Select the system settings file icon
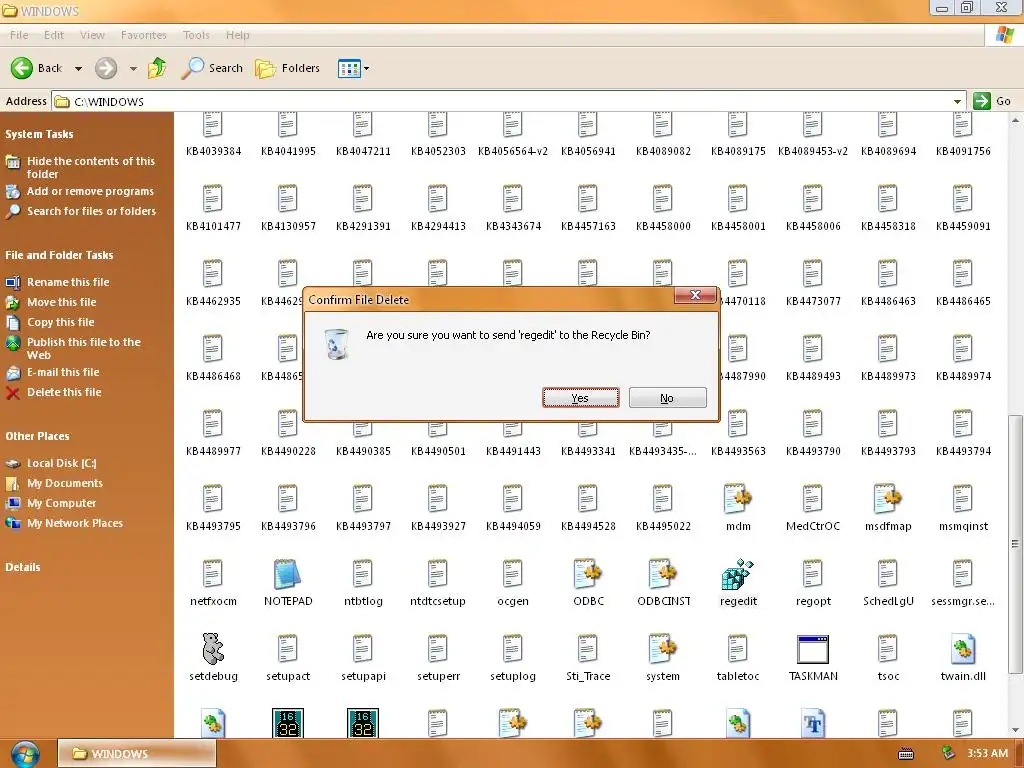 coord(663,648)
